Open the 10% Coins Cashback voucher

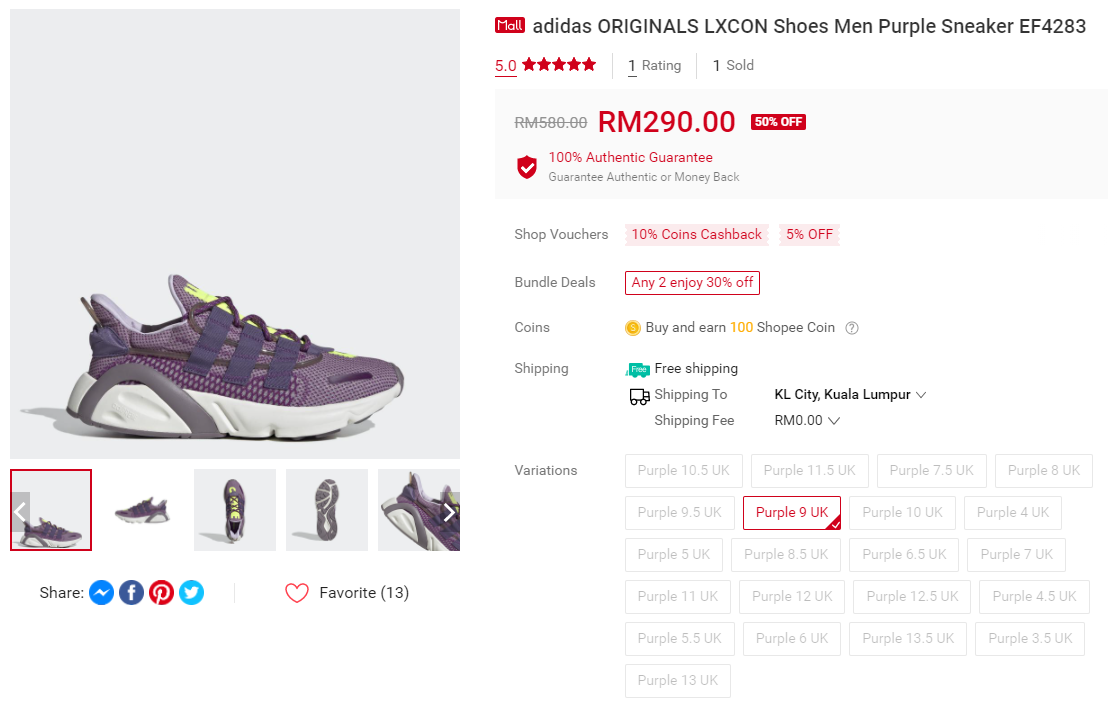pyautogui.click(x=696, y=234)
